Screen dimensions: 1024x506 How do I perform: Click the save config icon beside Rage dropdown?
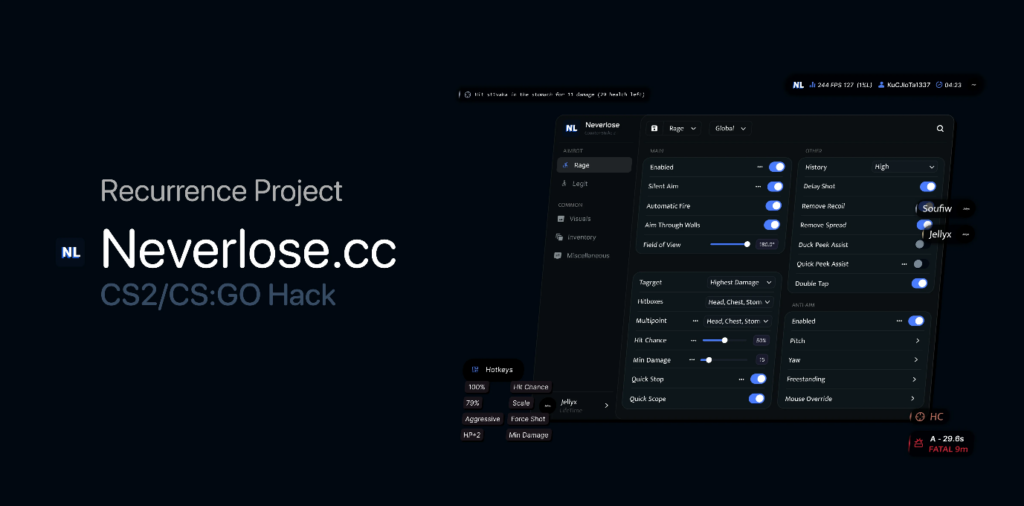point(654,129)
